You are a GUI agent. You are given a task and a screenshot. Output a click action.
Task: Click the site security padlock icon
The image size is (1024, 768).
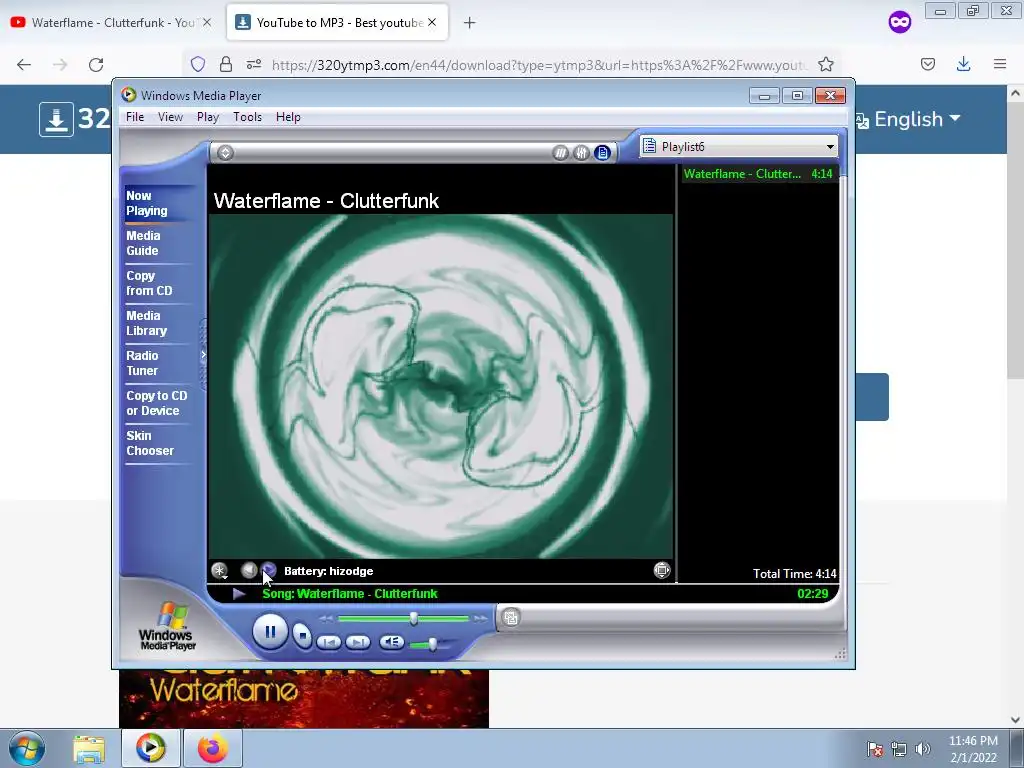point(226,64)
